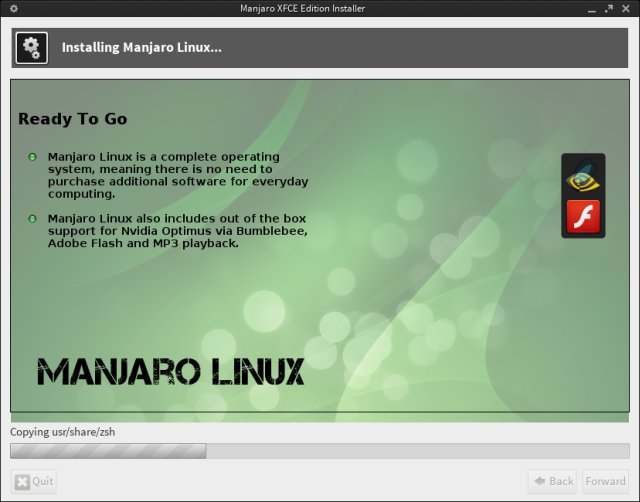Close the Manjaro installer window
The width and height of the screenshot is (640, 502).
point(627,9)
